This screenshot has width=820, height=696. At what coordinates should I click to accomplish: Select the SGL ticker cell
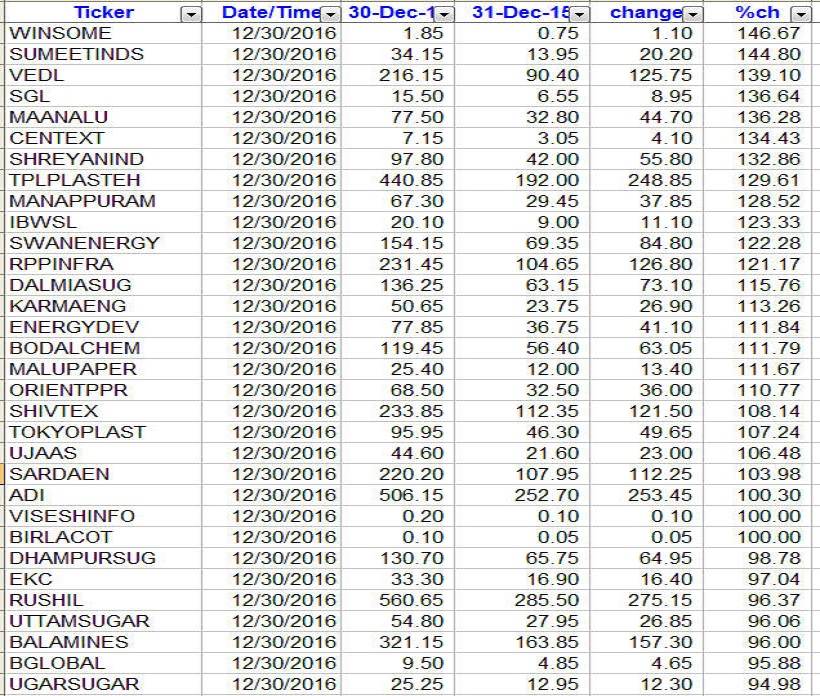[x=103, y=96]
